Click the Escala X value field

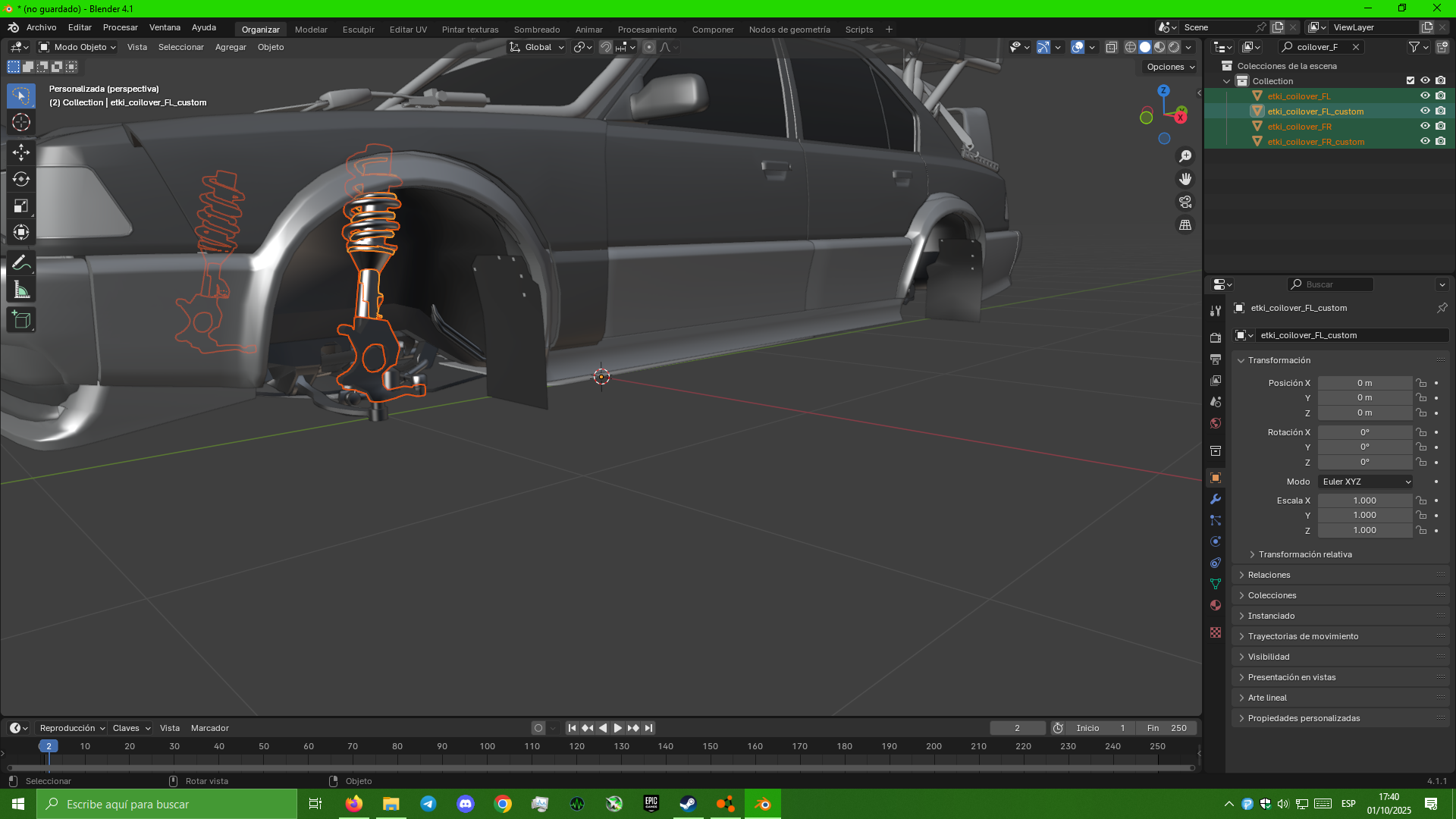1364,500
